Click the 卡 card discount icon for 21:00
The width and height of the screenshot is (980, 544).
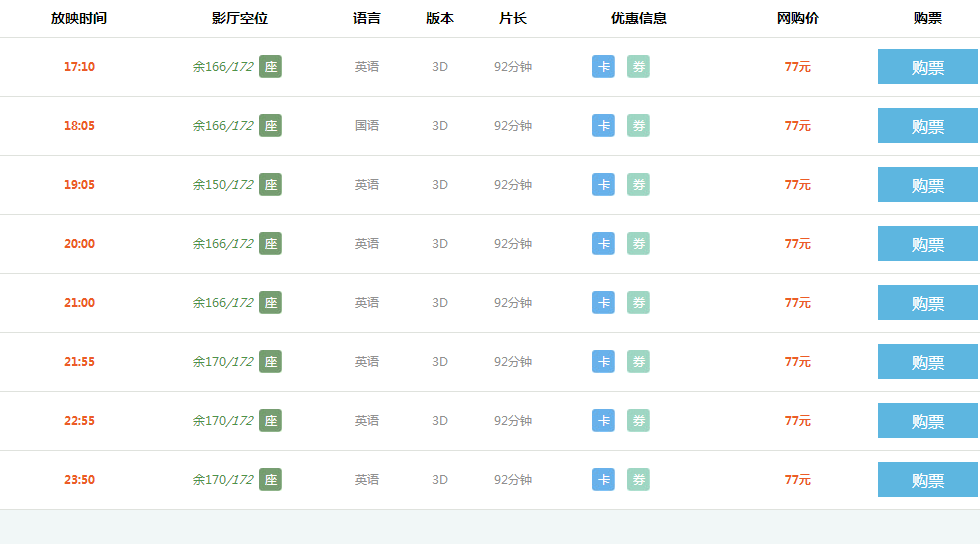[603, 303]
